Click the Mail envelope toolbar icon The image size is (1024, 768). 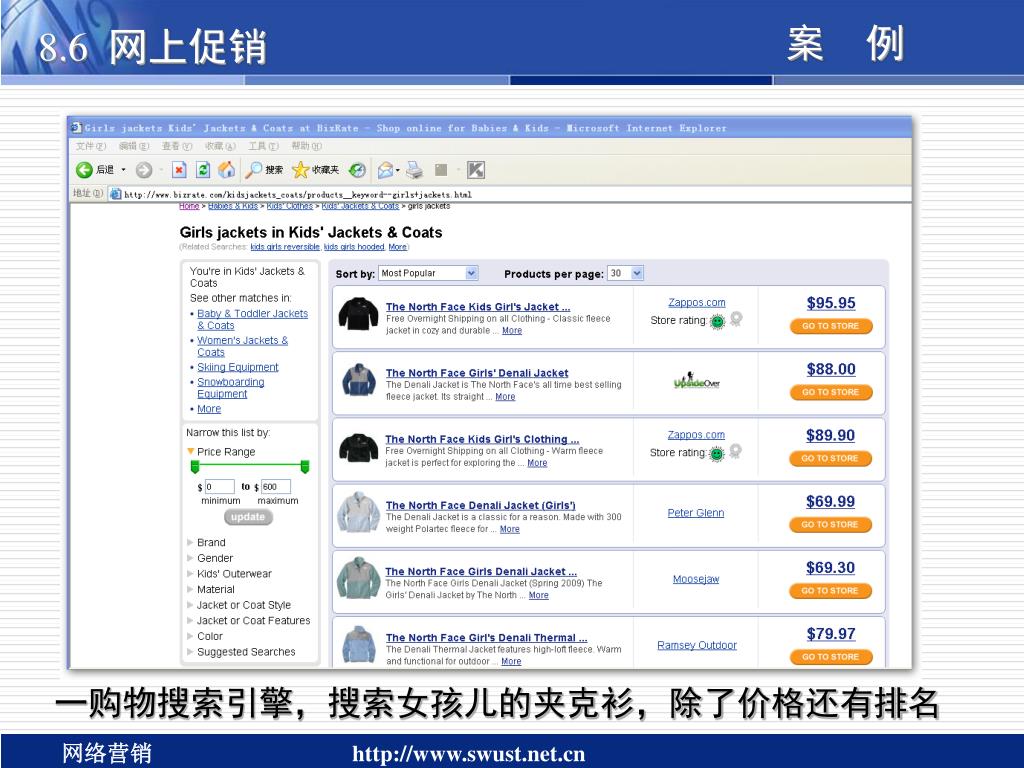pyautogui.click(x=385, y=170)
